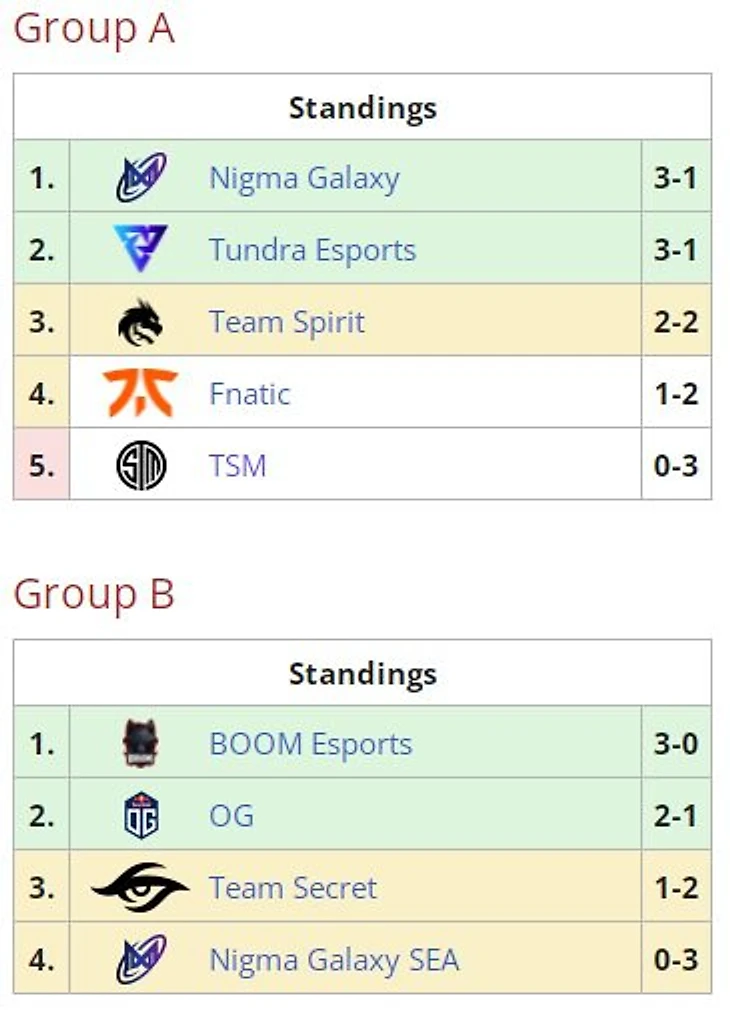Click the Nigma Galaxy logo in Group A
Screen dimensions: 730x1016
[141, 178]
